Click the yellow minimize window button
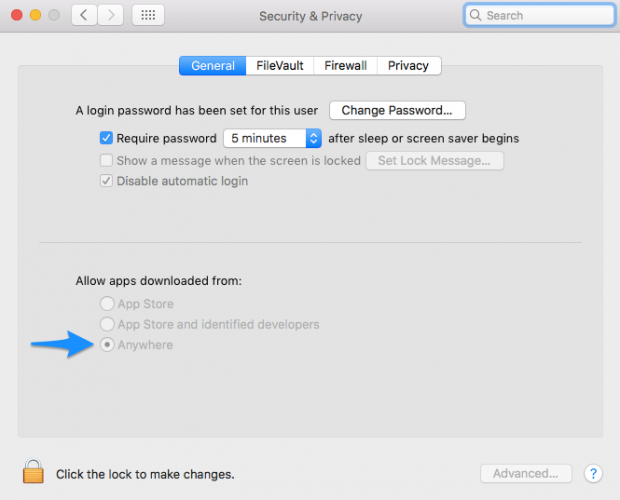This screenshot has width=620, height=500. pos(34,16)
